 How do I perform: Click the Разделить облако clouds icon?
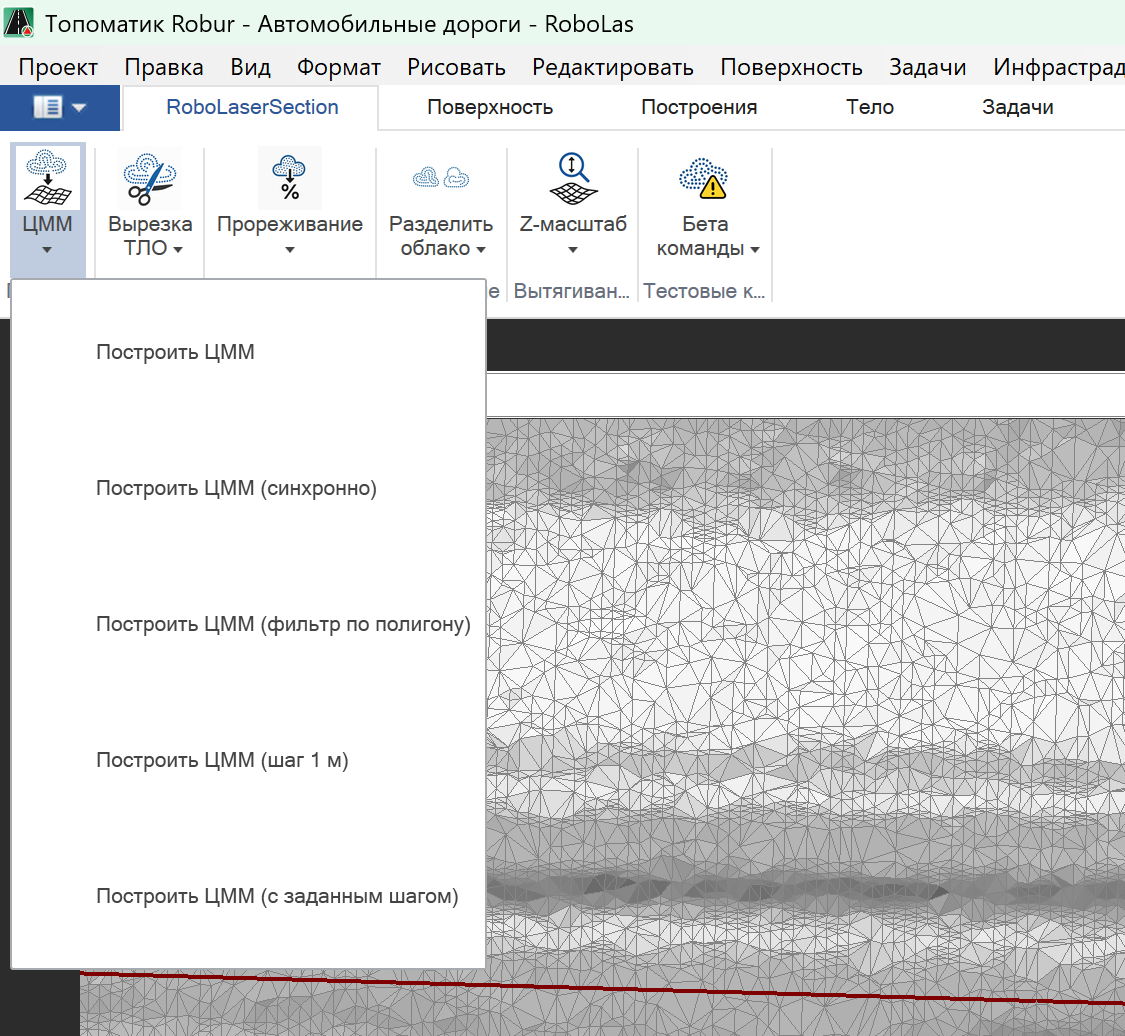[x=441, y=177]
